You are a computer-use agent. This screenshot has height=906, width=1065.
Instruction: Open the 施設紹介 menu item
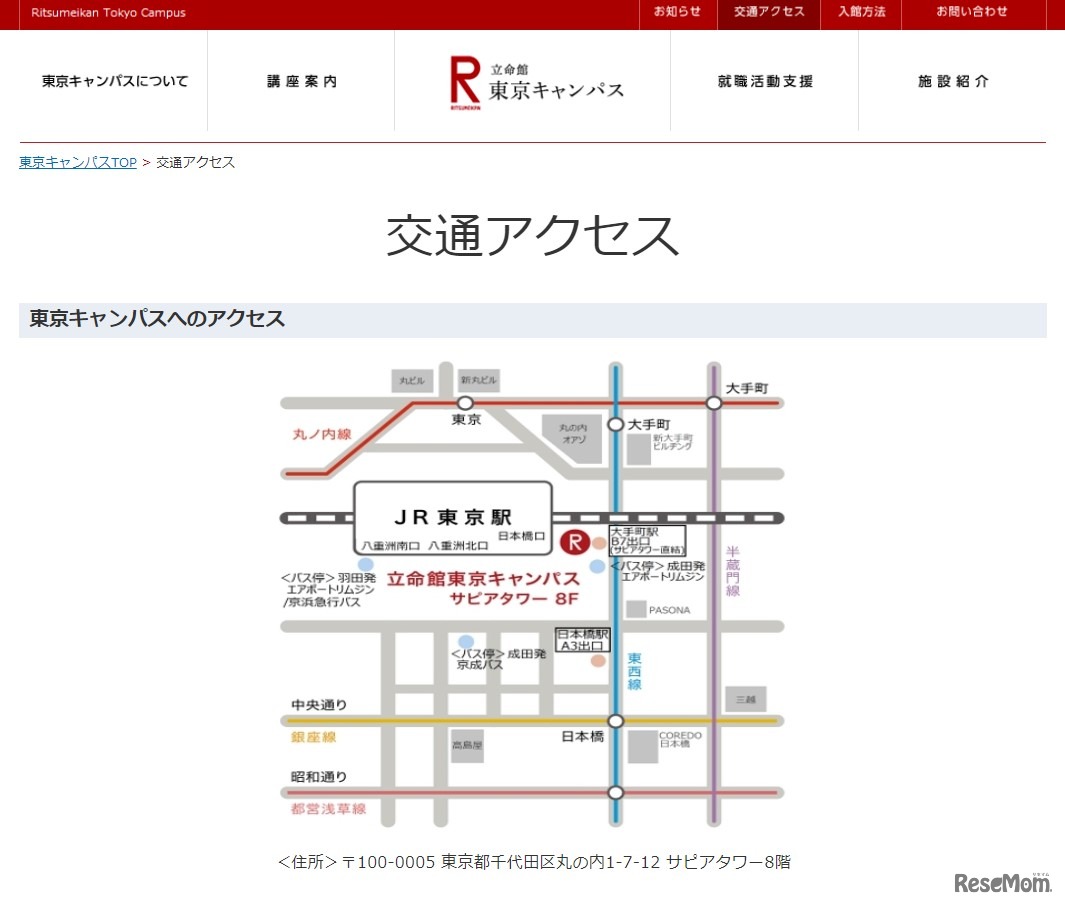pos(953,81)
